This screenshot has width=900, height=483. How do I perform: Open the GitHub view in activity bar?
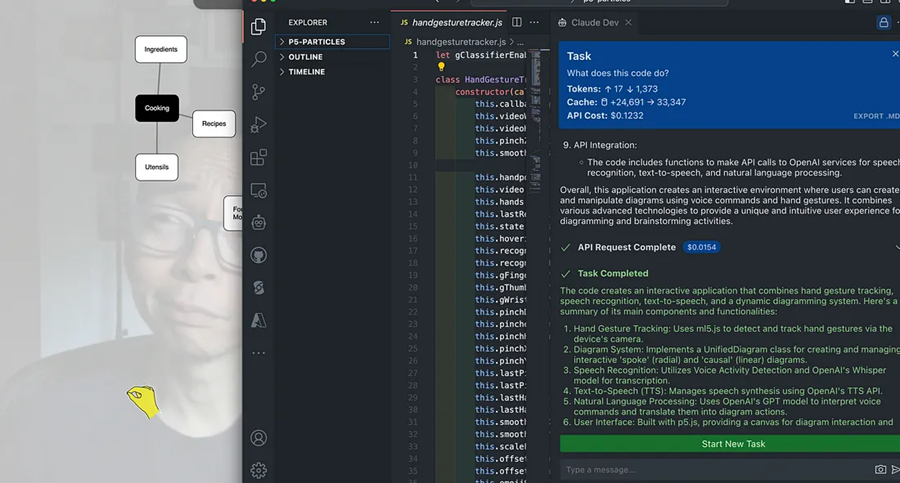pyautogui.click(x=258, y=255)
